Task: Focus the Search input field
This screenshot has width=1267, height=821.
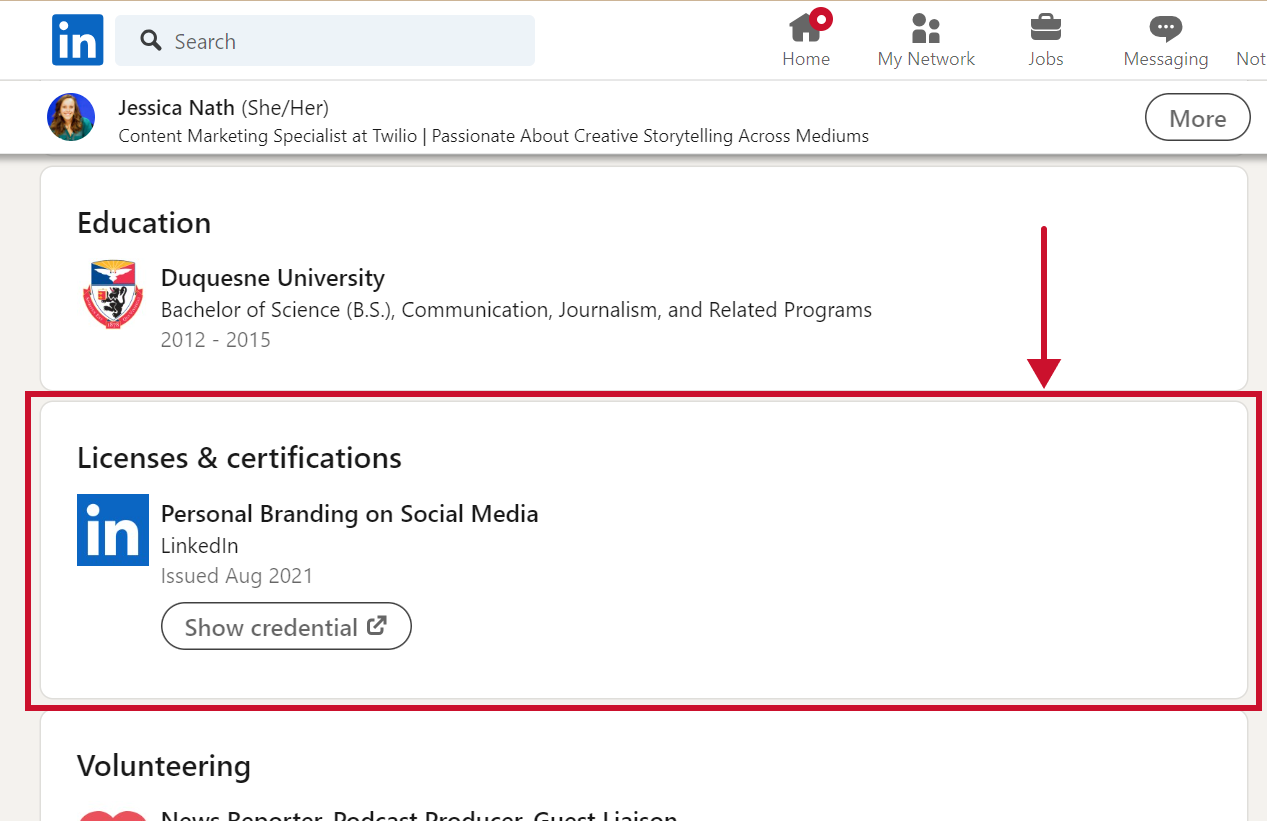Action: pos(340,41)
